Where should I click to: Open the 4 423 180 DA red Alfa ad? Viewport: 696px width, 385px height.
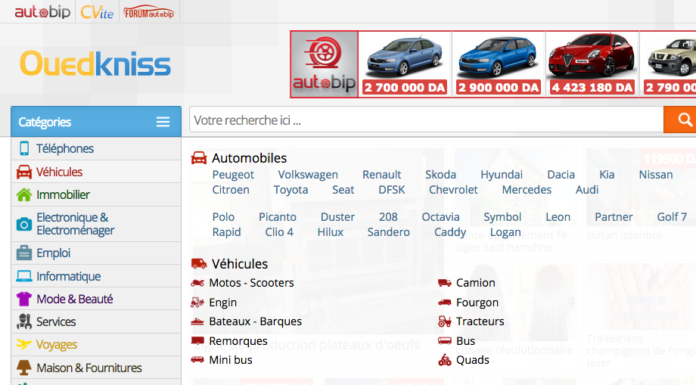click(592, 64)
